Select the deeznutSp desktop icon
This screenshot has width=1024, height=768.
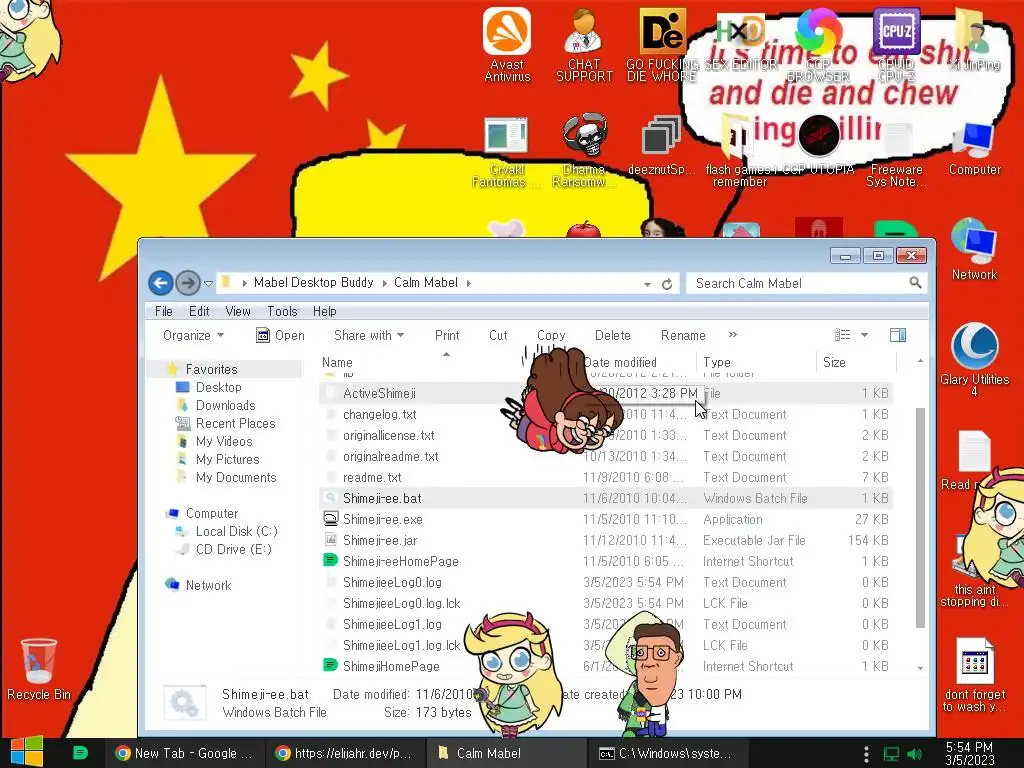(662, 145)
